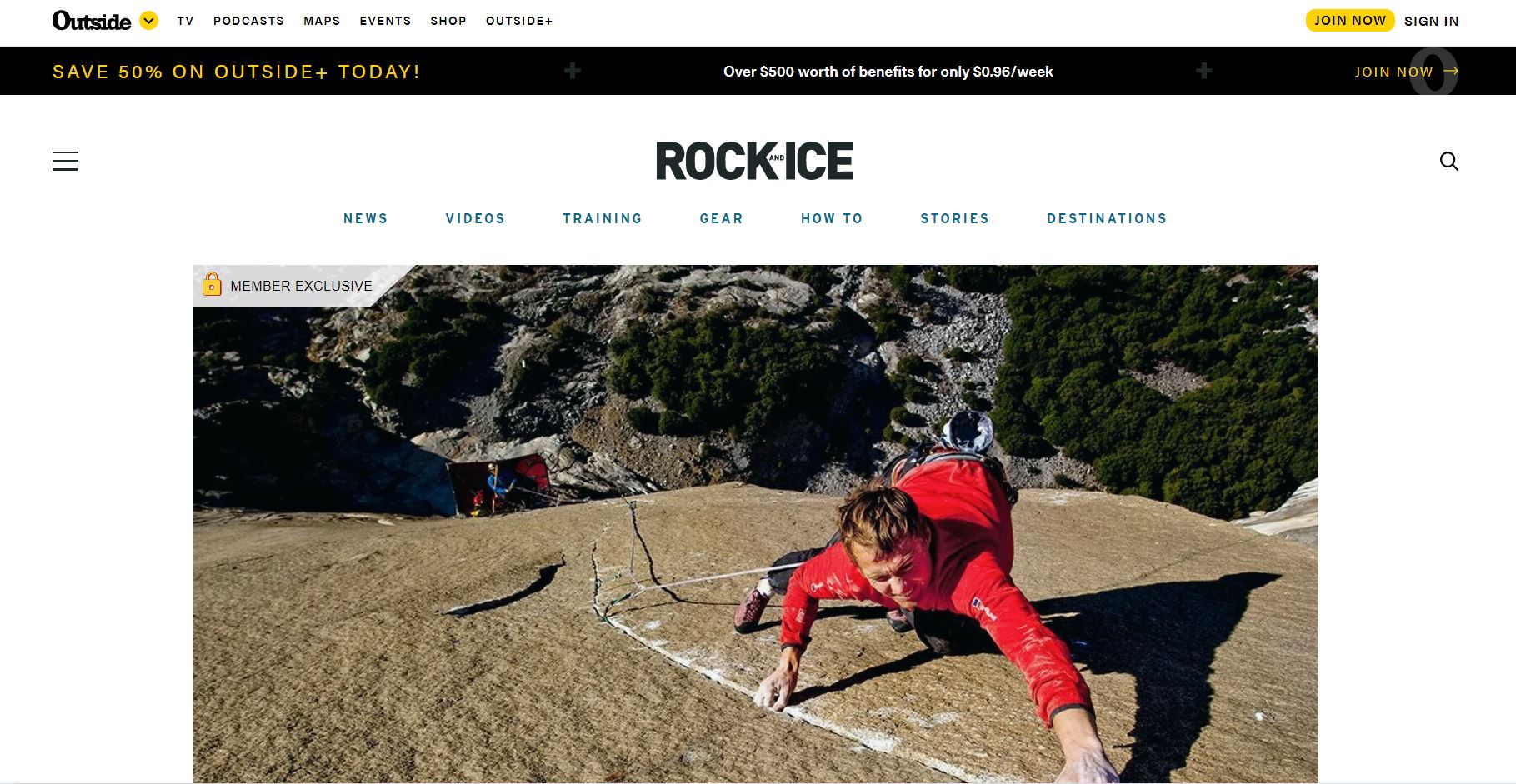This screenshot has height=784, width=1516.
Task: Open the Podcasts link
Action: click(248, 21)
